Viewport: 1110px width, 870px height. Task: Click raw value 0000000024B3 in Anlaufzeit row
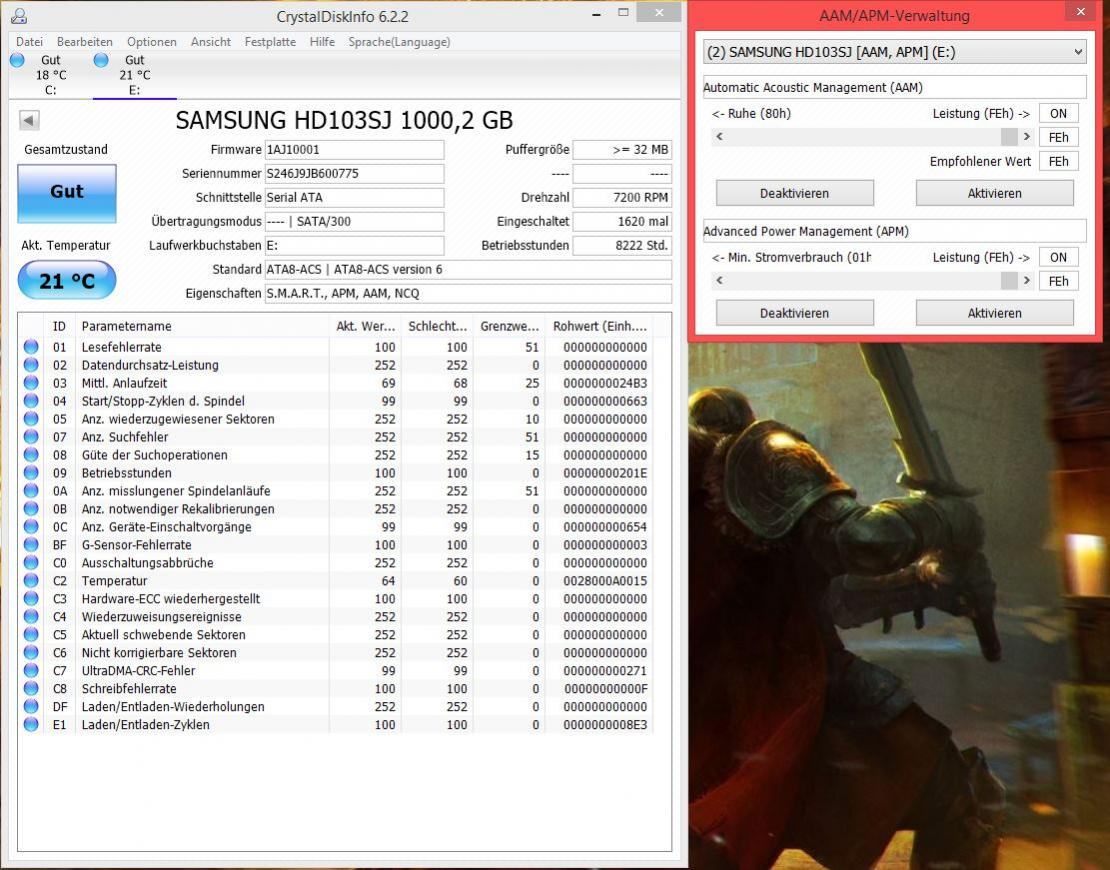[605, 383]
